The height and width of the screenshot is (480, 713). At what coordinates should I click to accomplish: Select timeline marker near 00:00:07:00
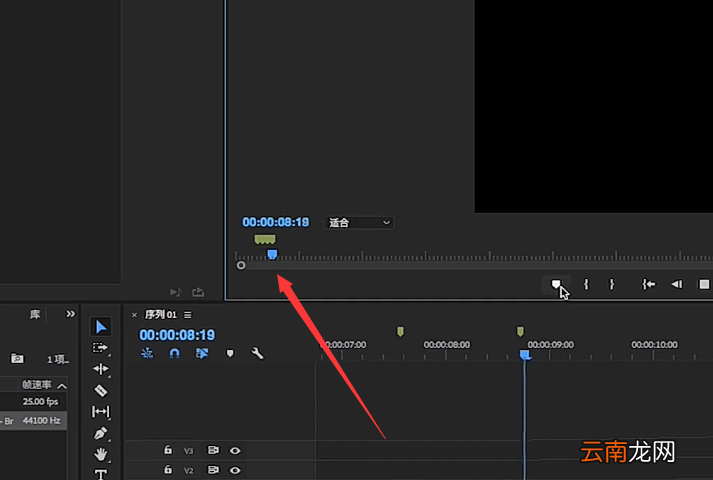400,332
